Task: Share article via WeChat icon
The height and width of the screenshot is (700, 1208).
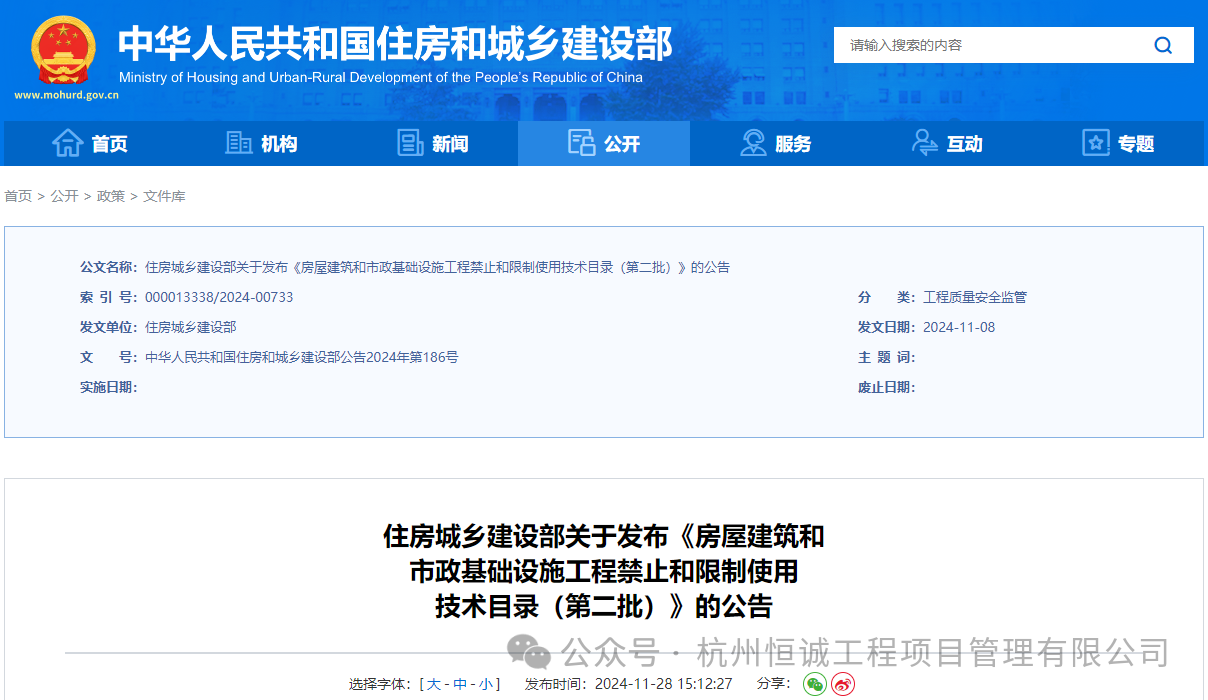Action: point(815,684)
